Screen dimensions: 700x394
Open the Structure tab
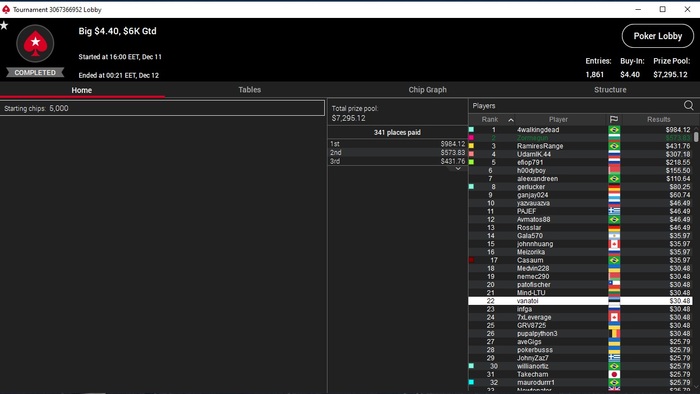coord(610,90)
